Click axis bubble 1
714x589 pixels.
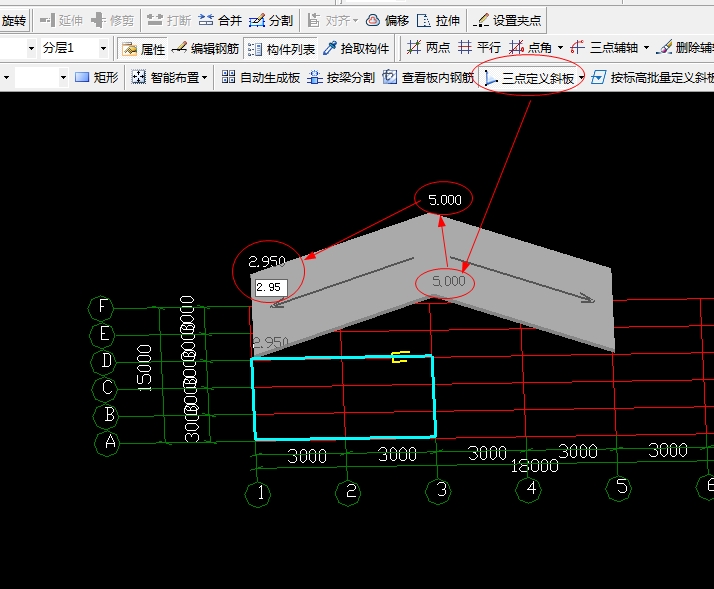pyautogui.click(x=259, y=494)
